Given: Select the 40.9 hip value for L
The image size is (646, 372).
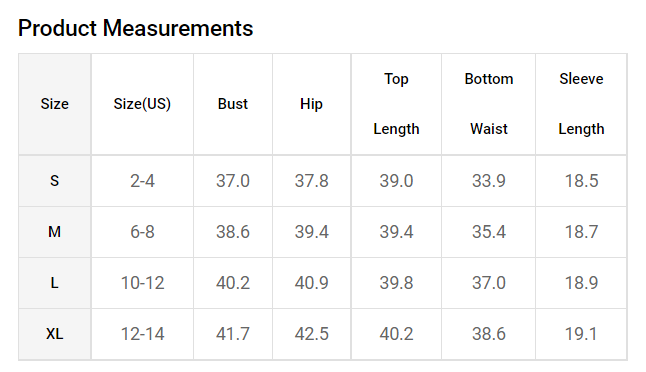Looking at the screenshot, I should [311, 283].
